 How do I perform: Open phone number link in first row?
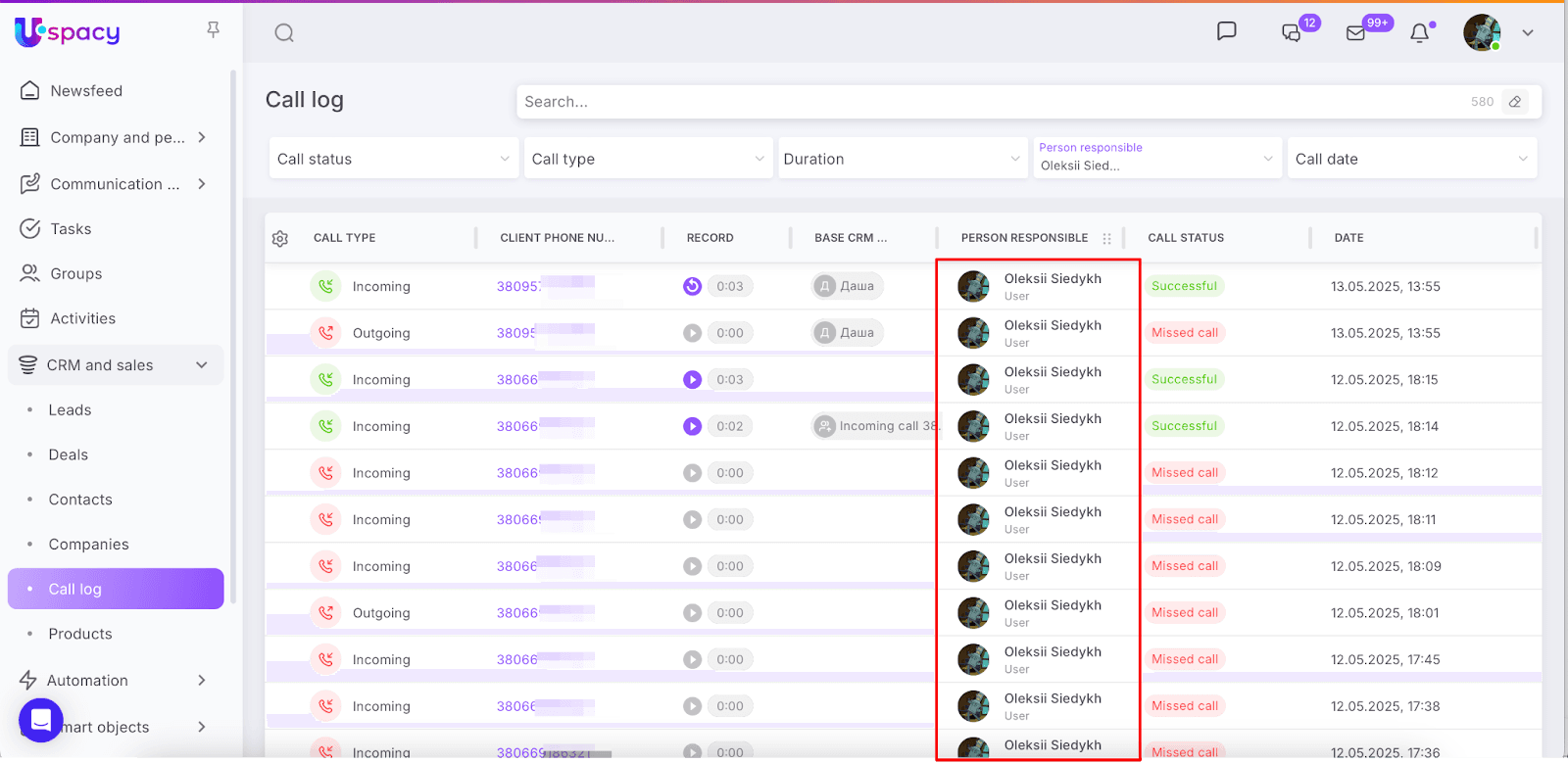518,286
